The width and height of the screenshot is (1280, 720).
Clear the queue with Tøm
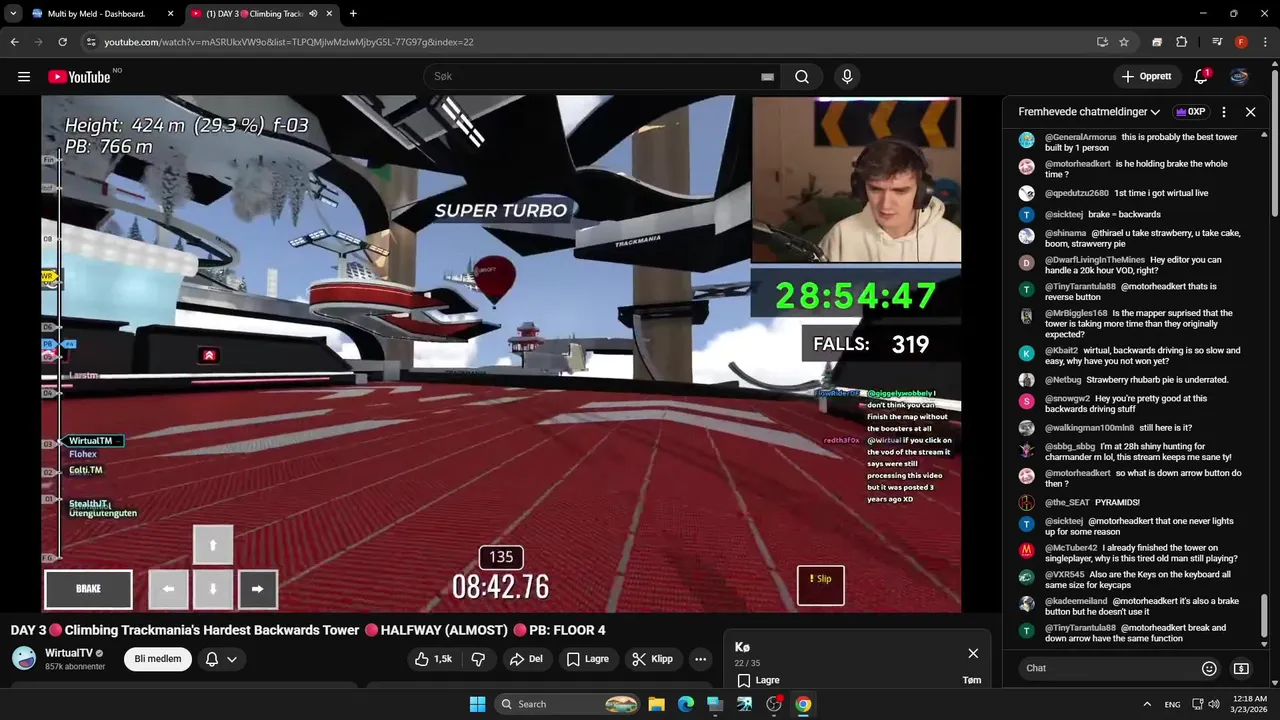coord(971,680)
